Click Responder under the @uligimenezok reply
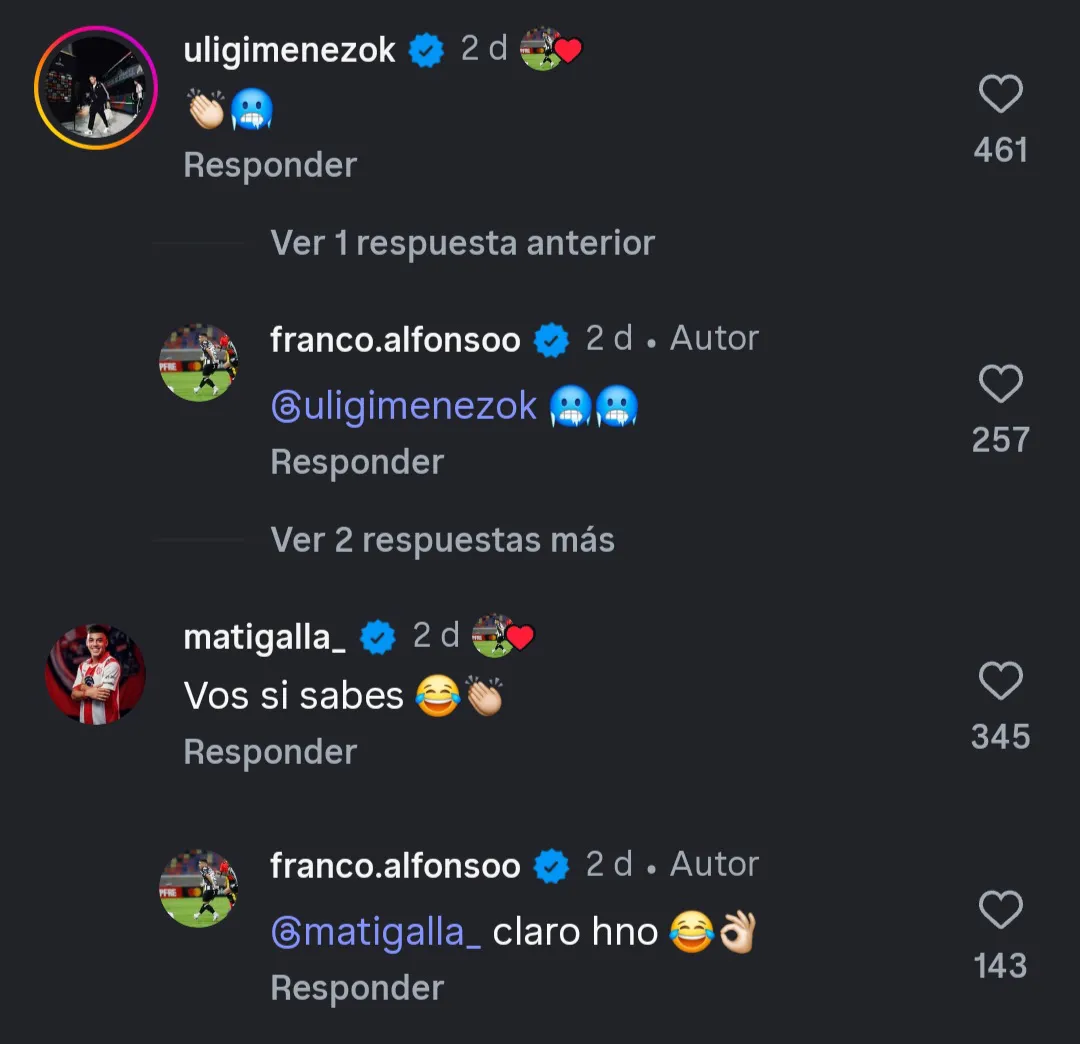The height and width of the screenshot is (1044, 1080). click(x=357, y=462)
